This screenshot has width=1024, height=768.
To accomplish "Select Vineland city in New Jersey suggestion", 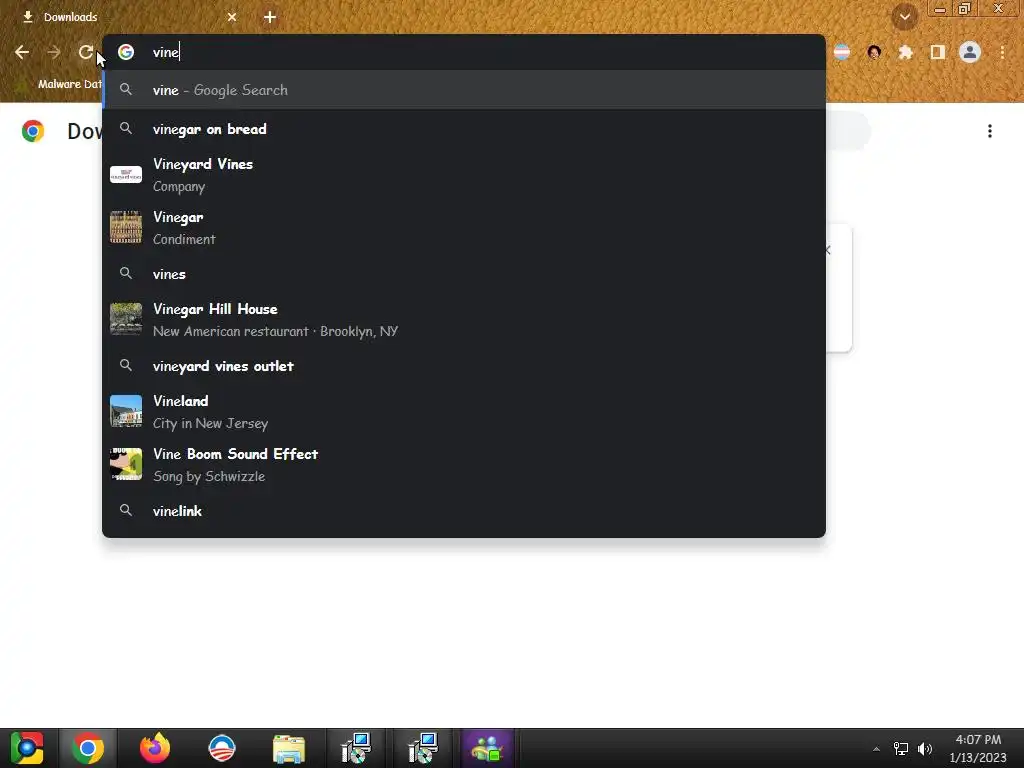I will [464, 412].
